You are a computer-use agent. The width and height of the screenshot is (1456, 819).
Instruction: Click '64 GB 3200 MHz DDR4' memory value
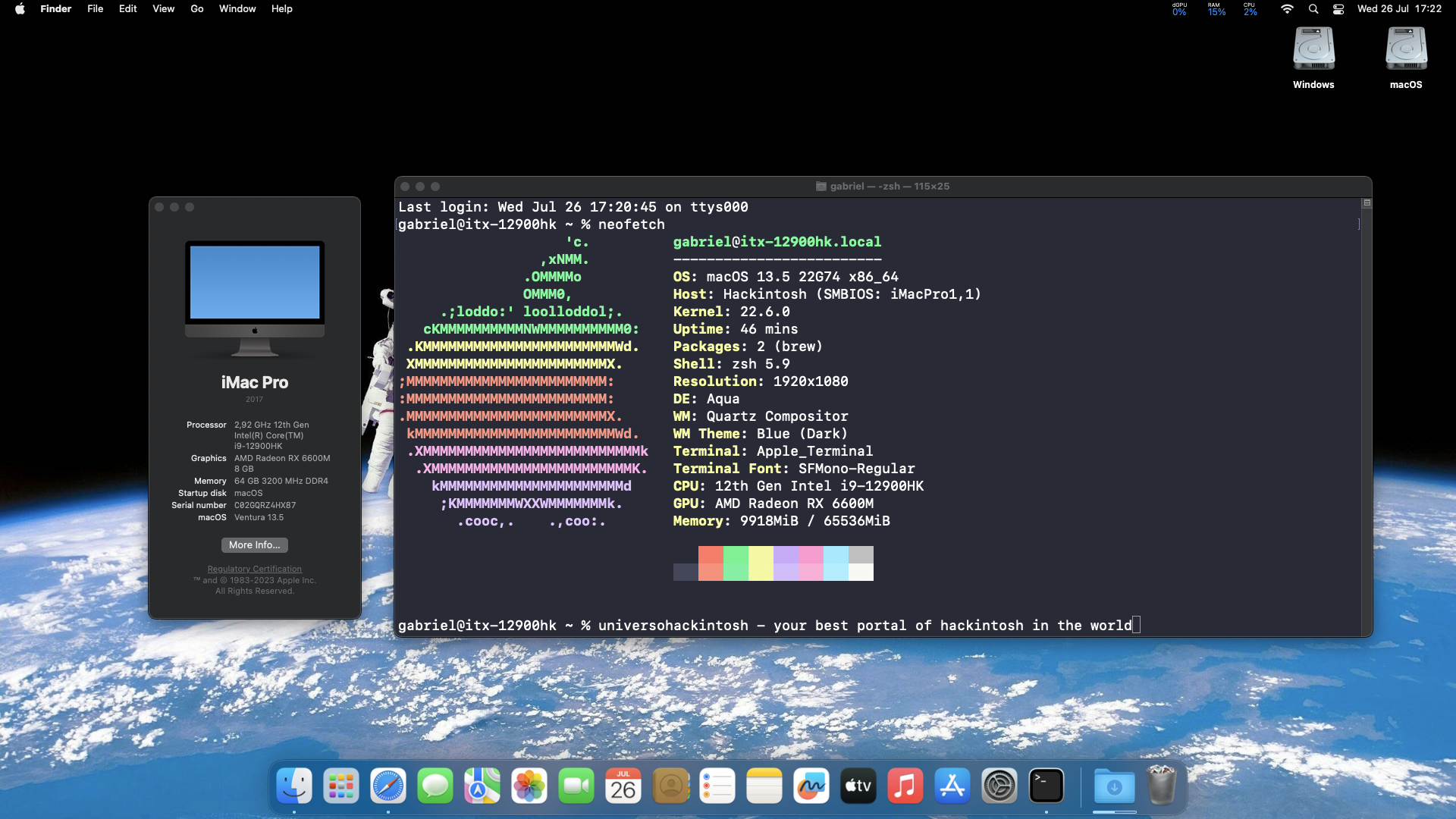[281, 482]
